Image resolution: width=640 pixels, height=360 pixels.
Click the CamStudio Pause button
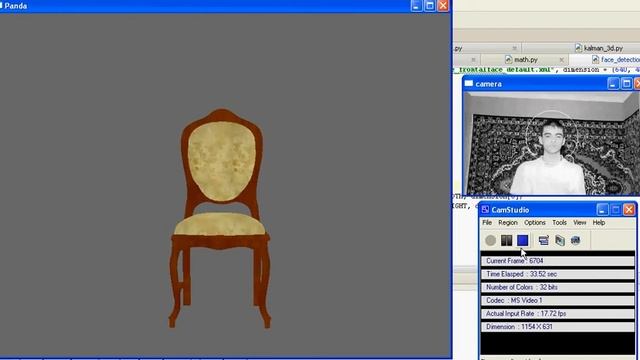(x=507, y=240)
